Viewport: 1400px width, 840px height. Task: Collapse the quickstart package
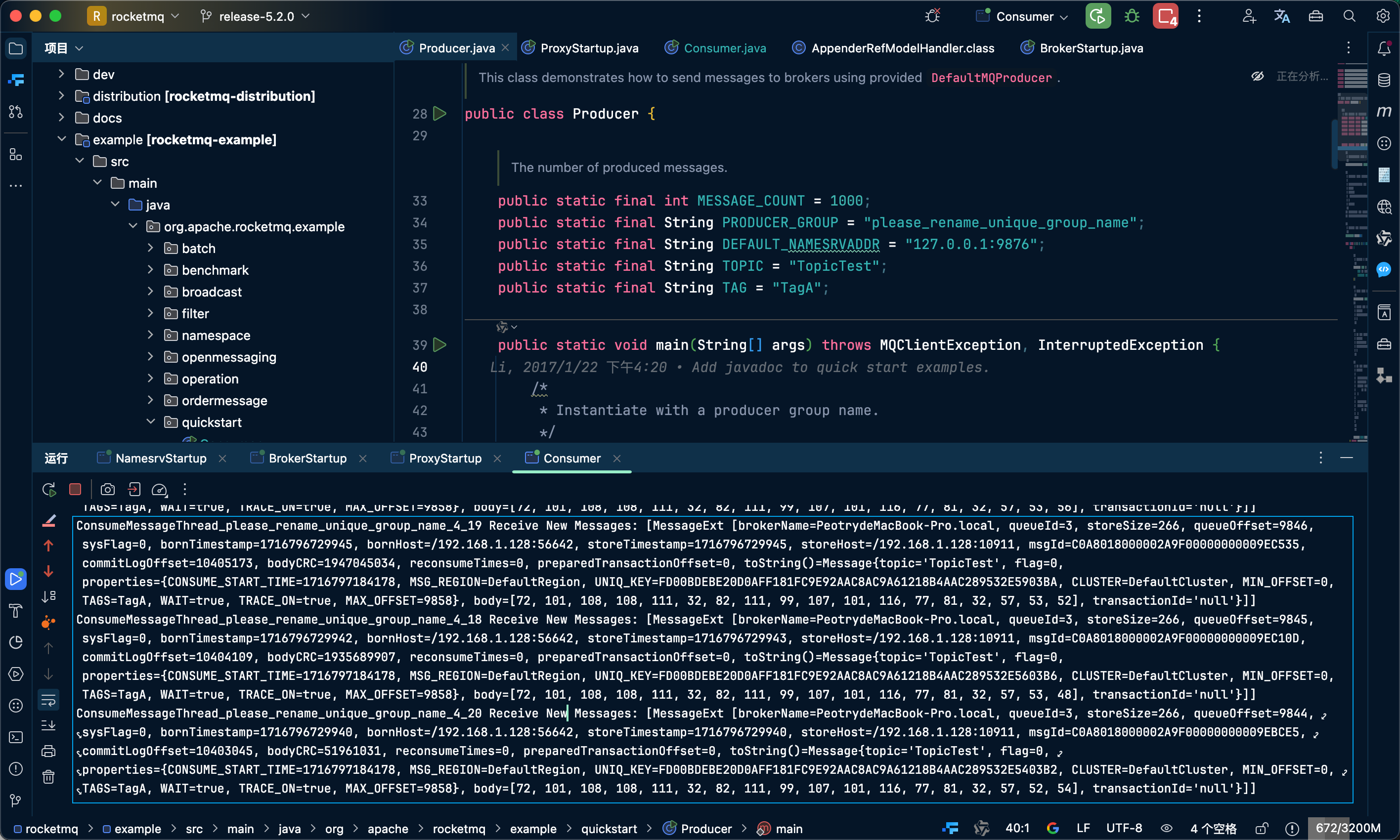[x=151, y=422]
